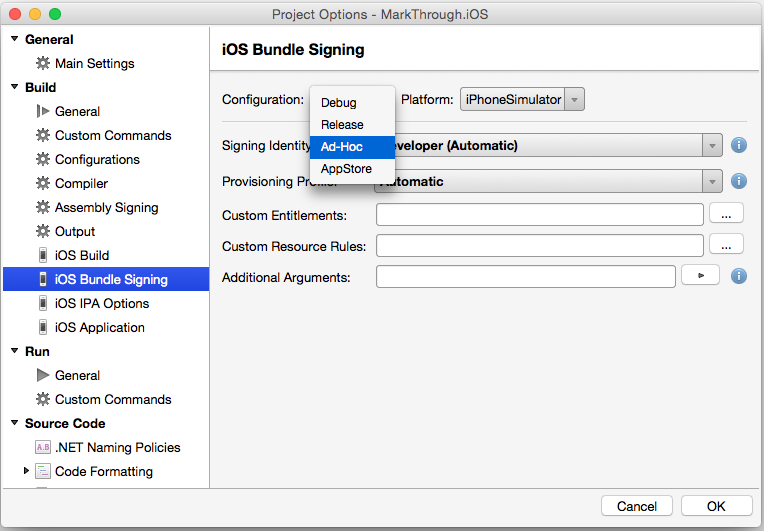
Task: Open the Provisioning Profile dropdown
Action: (x=712, y=181)
